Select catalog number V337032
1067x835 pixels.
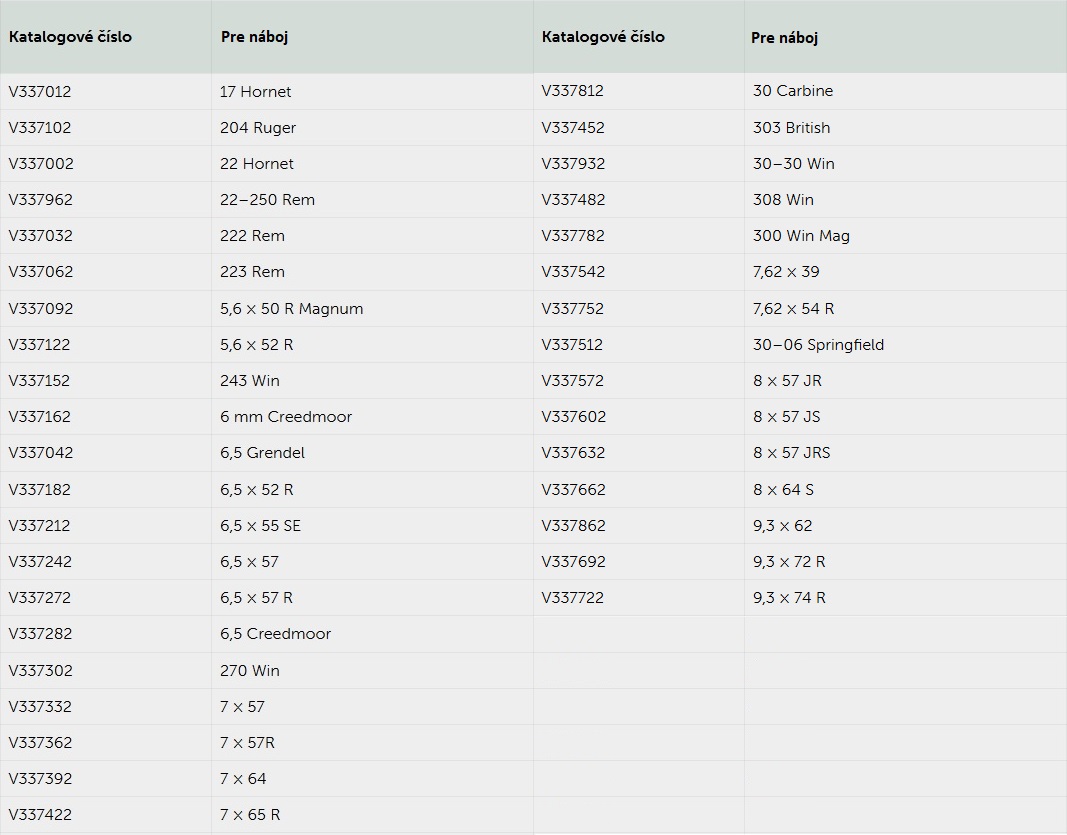click(40, 236)
